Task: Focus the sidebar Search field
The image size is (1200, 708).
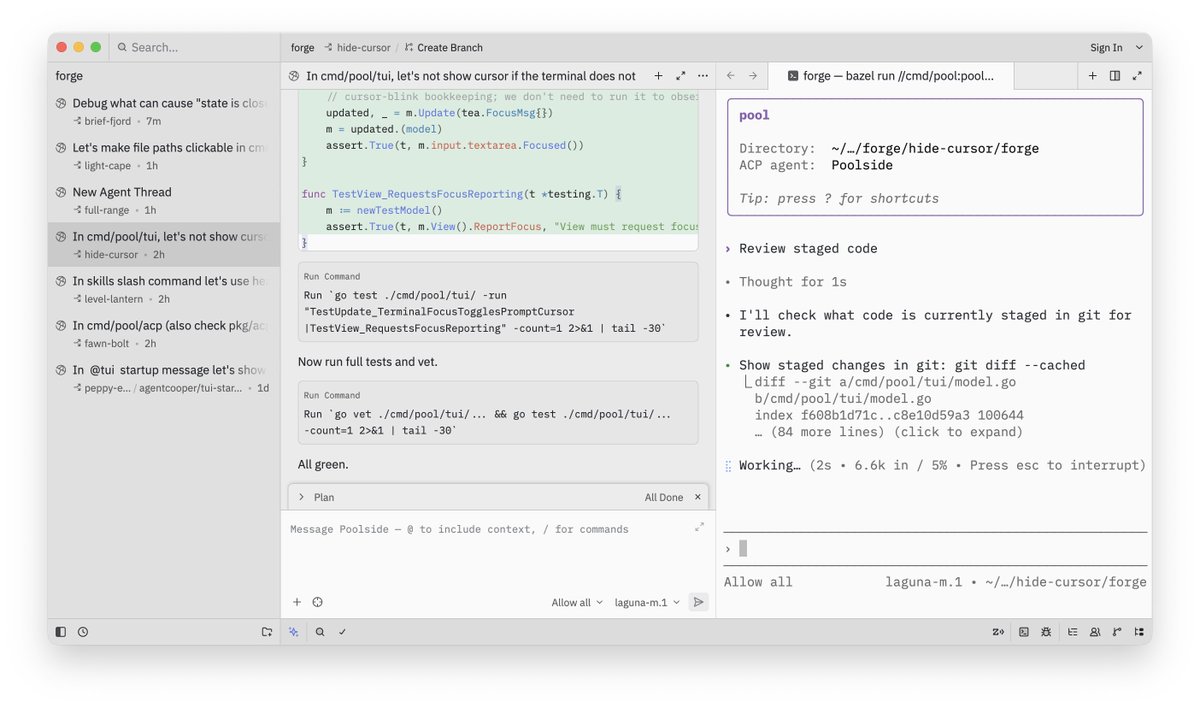Action: [192, 47]
